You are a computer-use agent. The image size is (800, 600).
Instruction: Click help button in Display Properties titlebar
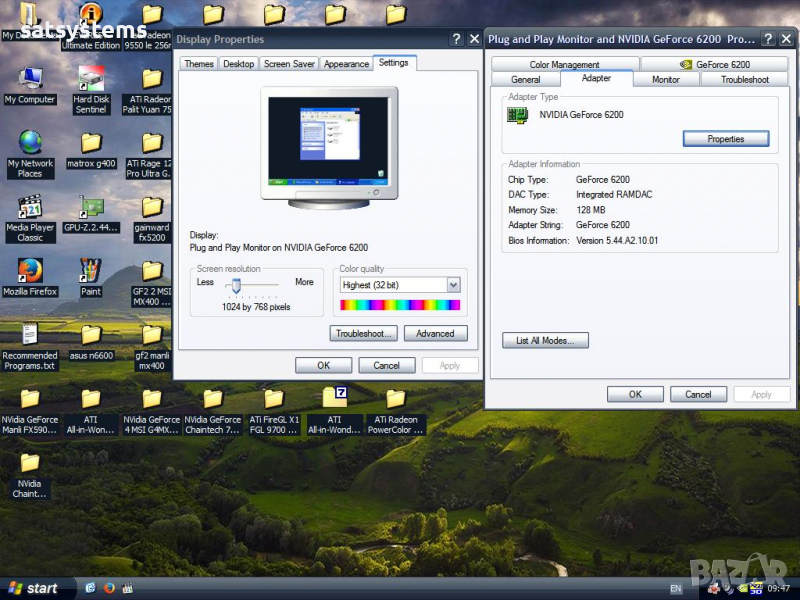[x=456, y=39]
